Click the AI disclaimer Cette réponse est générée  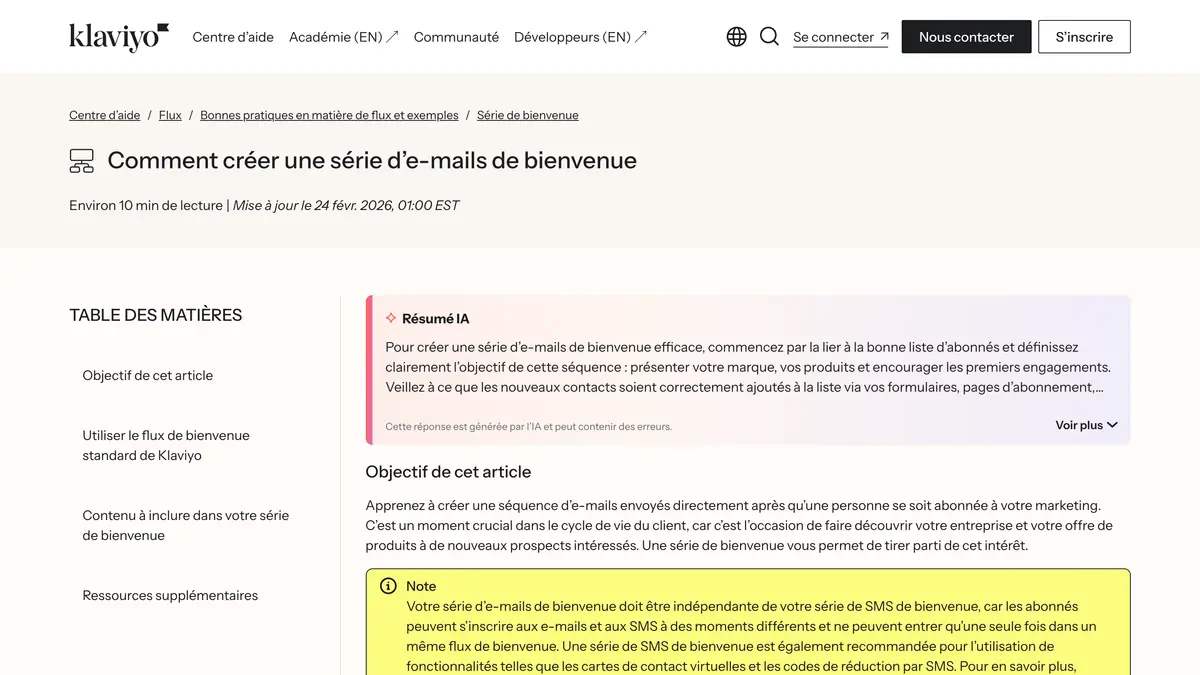click(x=529, y=427)
